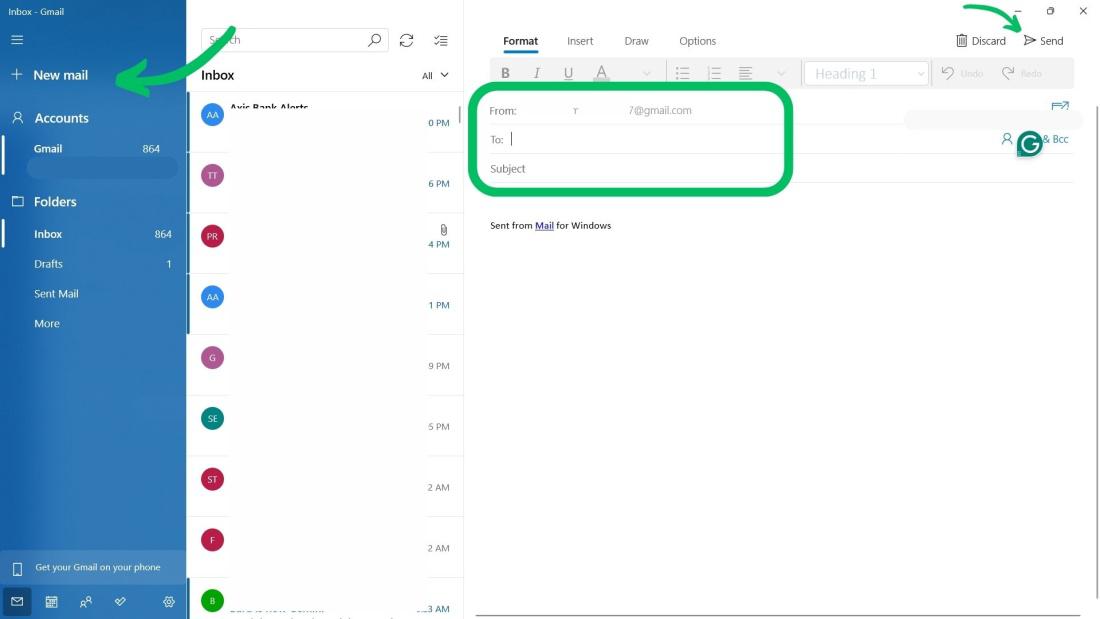The width and height of the screenshot is (1100, 619).
Task: Toggle Italic formatting
Action: [537, 73]
